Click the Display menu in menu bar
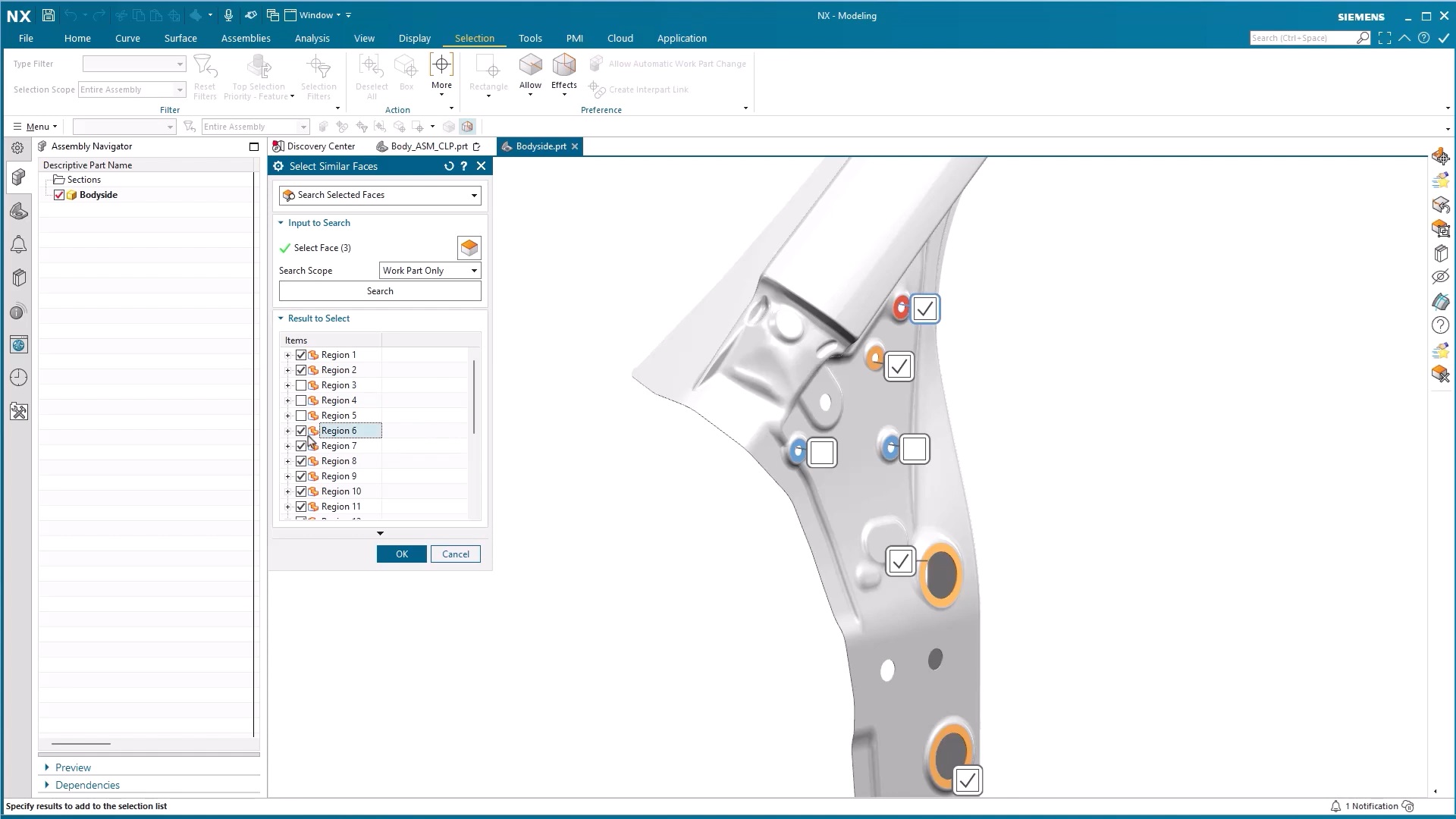The width and height of the screenshot is (1456, 819). point(414,38)
